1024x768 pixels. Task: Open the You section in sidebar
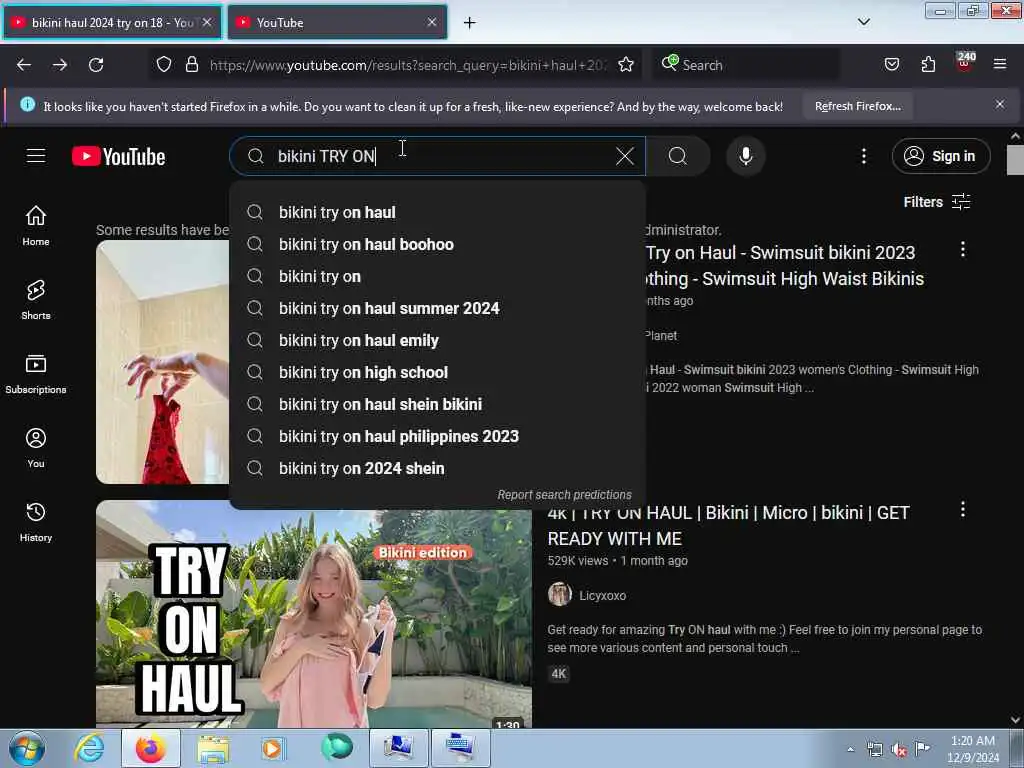point(36,447)
